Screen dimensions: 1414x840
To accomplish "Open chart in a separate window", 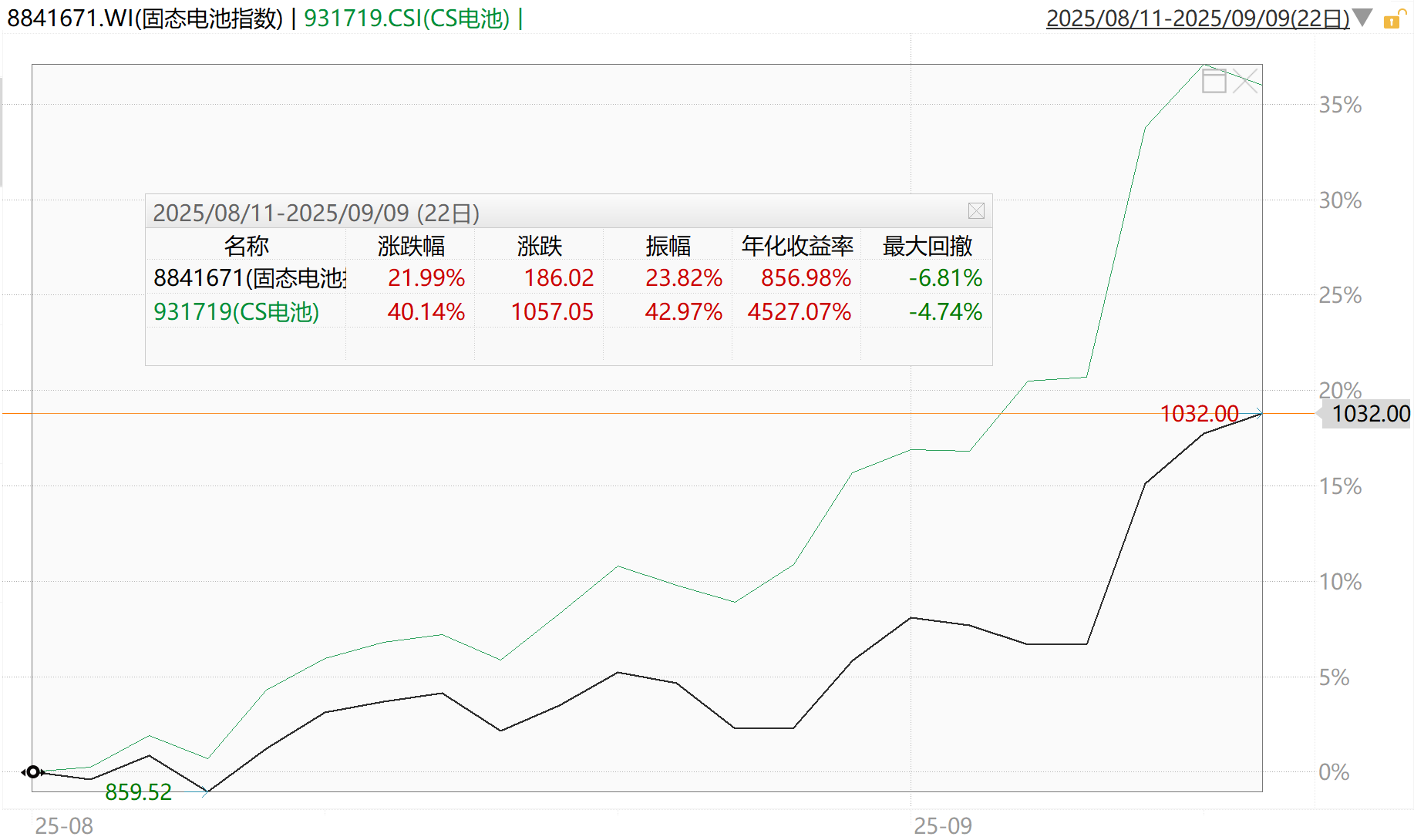I will [x=1214, y=79].
